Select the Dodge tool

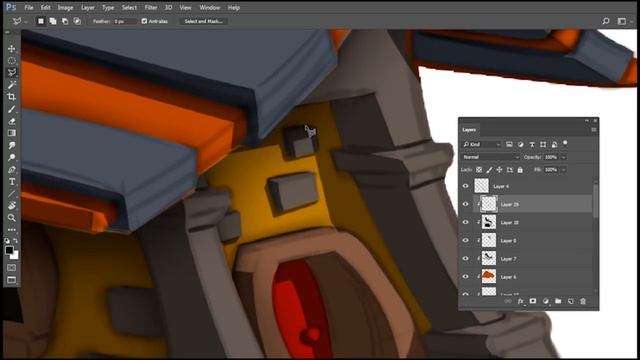point(11,158)
